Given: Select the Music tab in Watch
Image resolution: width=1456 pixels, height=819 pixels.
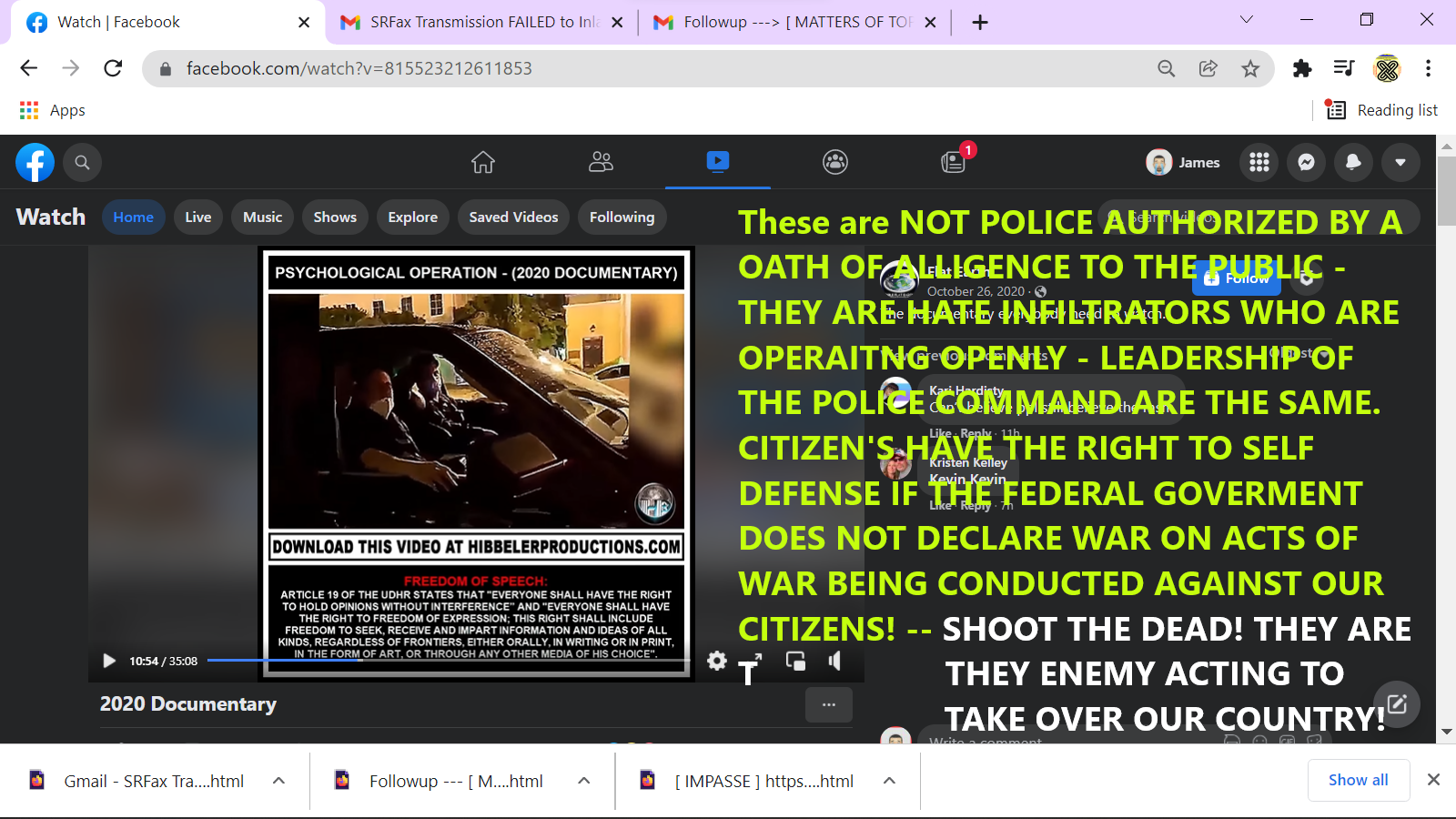Looking at the screenshot, I should point(263,217).
